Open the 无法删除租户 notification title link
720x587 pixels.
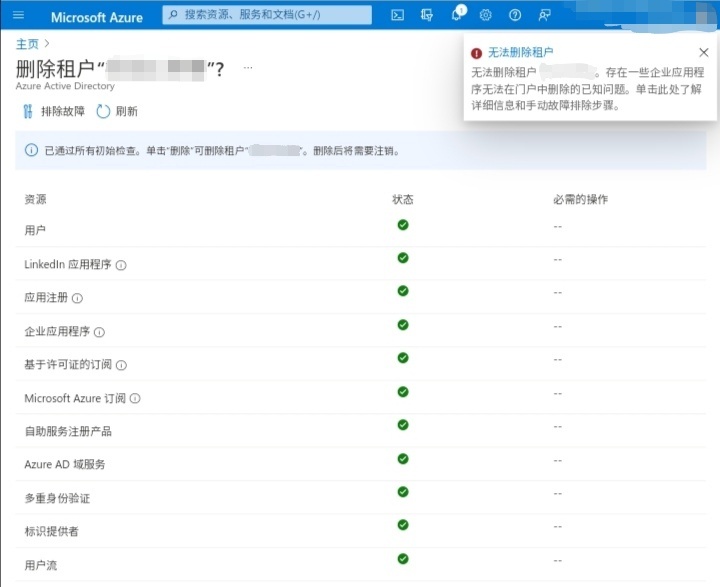[520, 52]
